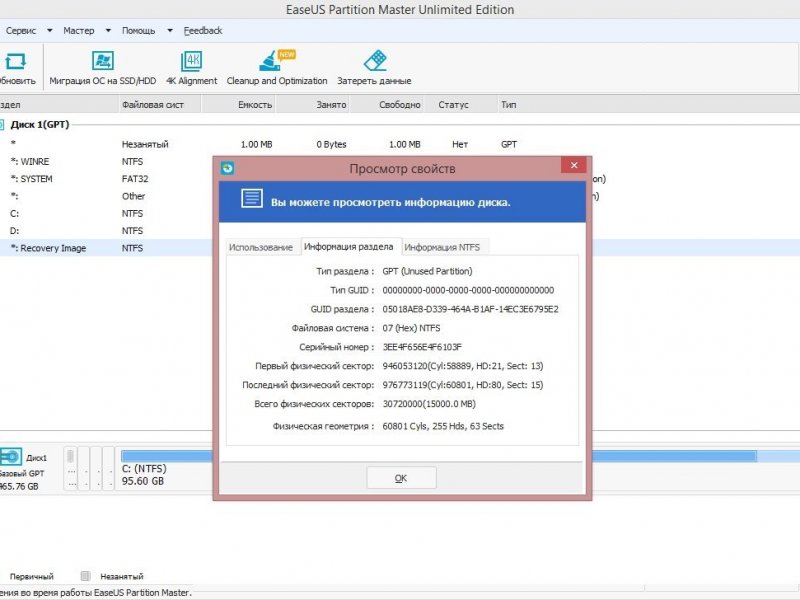Screen dimensions: 800x600
Task: Select the Диск 1(GPT) tree node
Action: coord(40,124)
